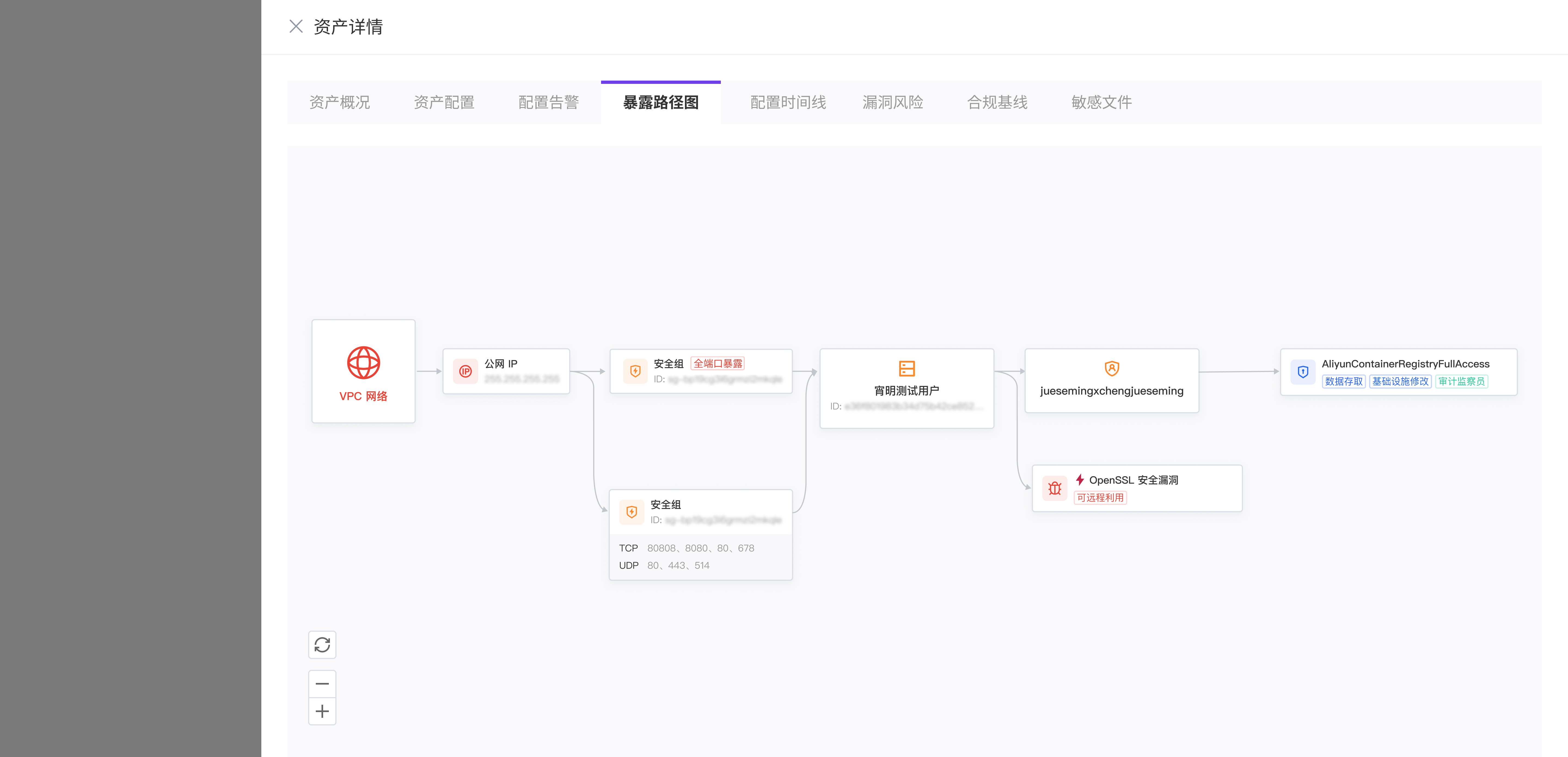Switch to the 合规基线 tab

[x=997, y=102]
